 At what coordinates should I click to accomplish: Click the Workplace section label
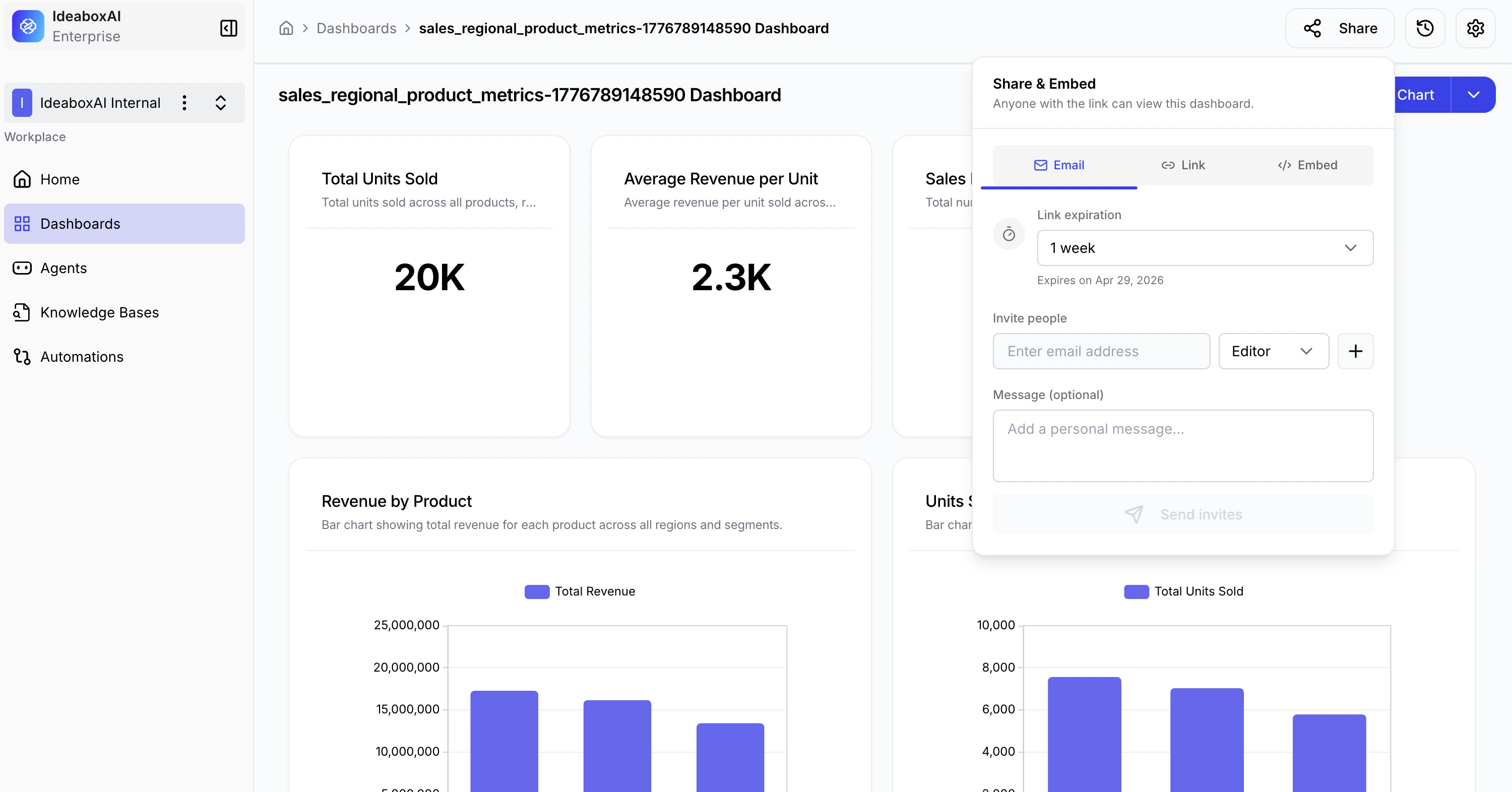point(35,137)
